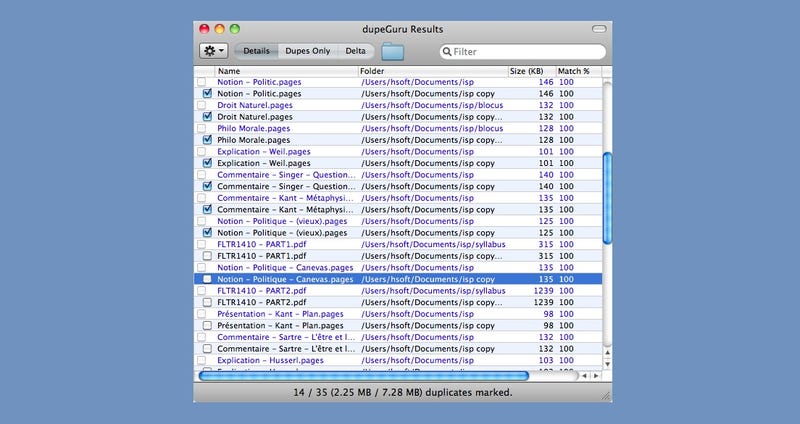Select blue Commentaire – Kant – Métaphysi… reference row
This screenshot has height=424, width=800.
tap(398, 198)
